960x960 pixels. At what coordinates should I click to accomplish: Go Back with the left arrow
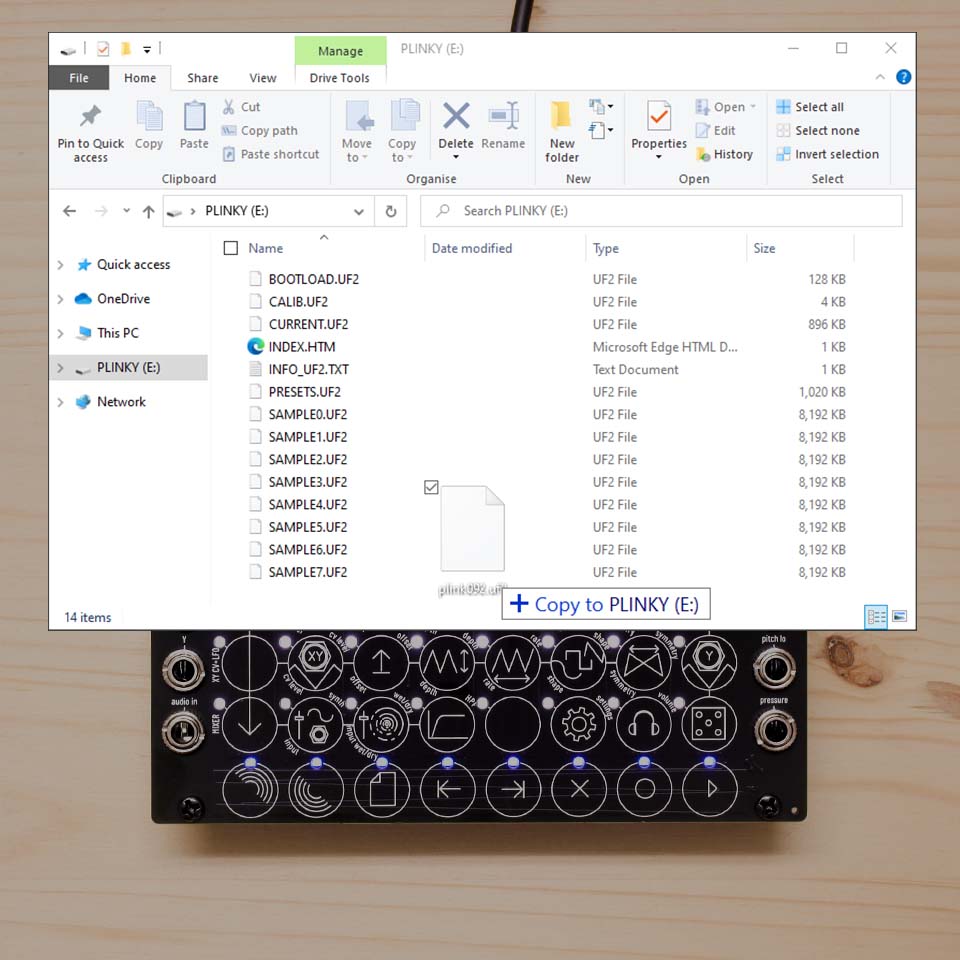pyautogui.click(x=69, y=211)
